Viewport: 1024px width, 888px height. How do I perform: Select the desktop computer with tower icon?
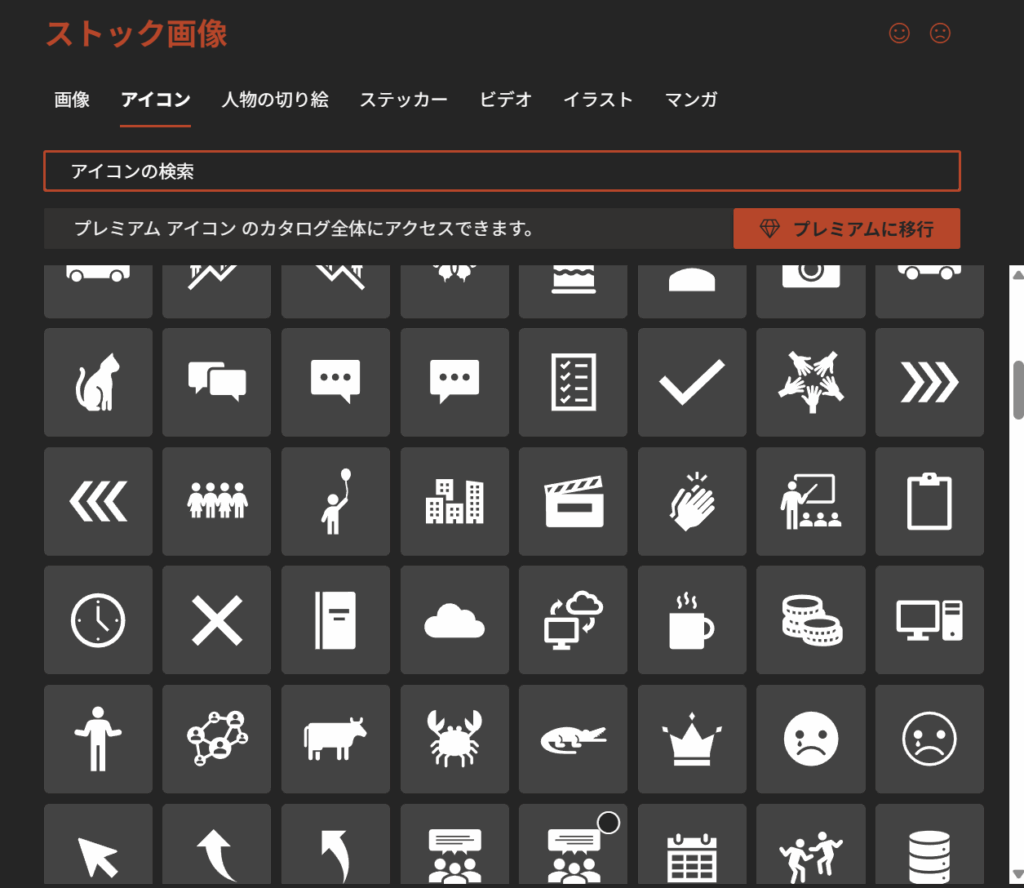929,620
